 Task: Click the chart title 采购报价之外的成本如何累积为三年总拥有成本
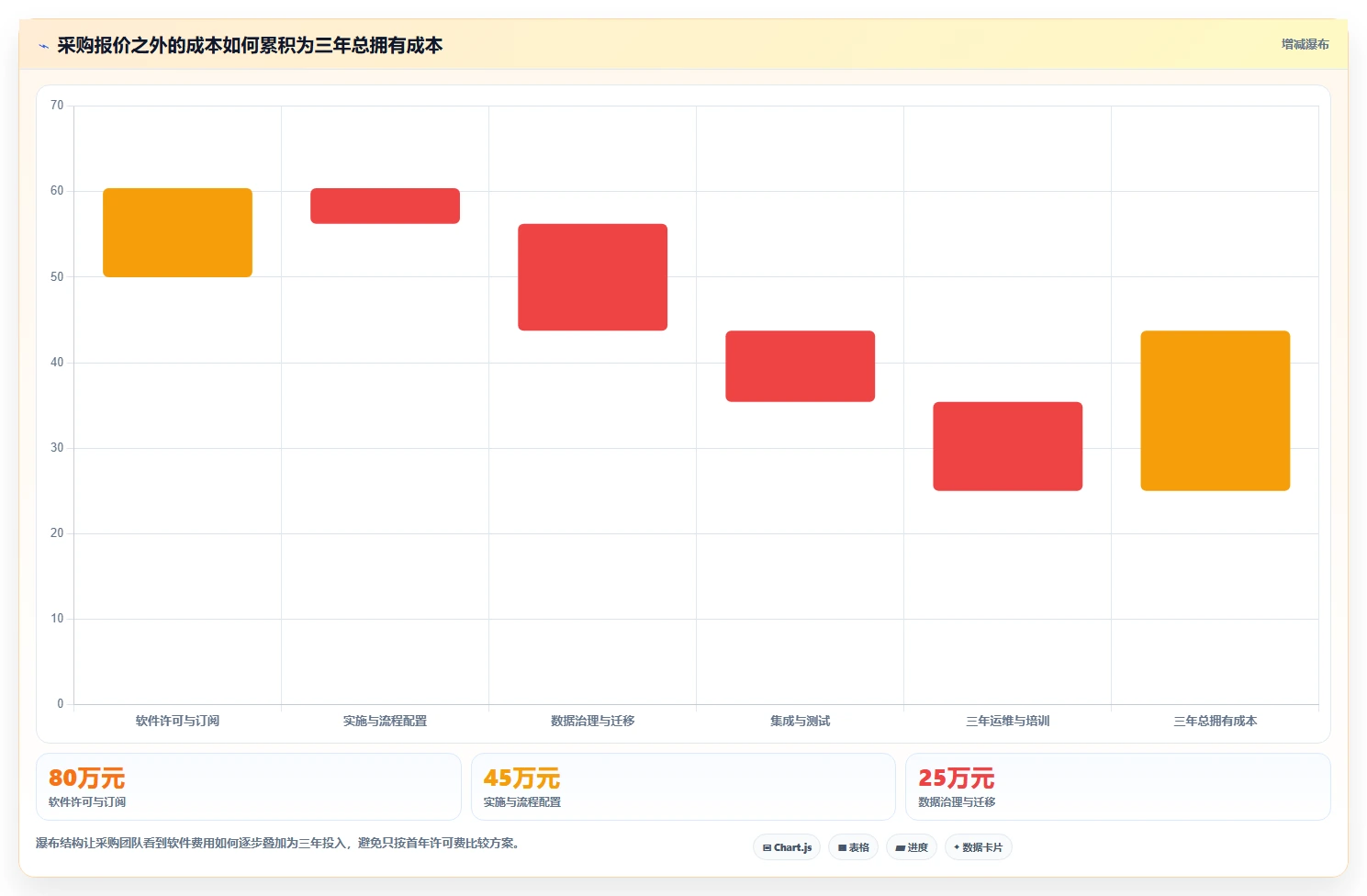click(x=250, y=46)
